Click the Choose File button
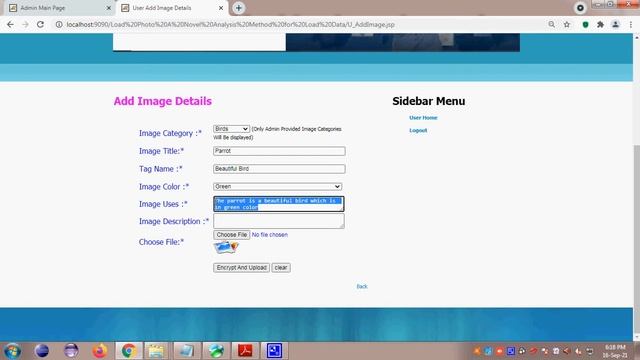Image resolution: width=640 pixels, height=360 pixels. tap(231, 235)
